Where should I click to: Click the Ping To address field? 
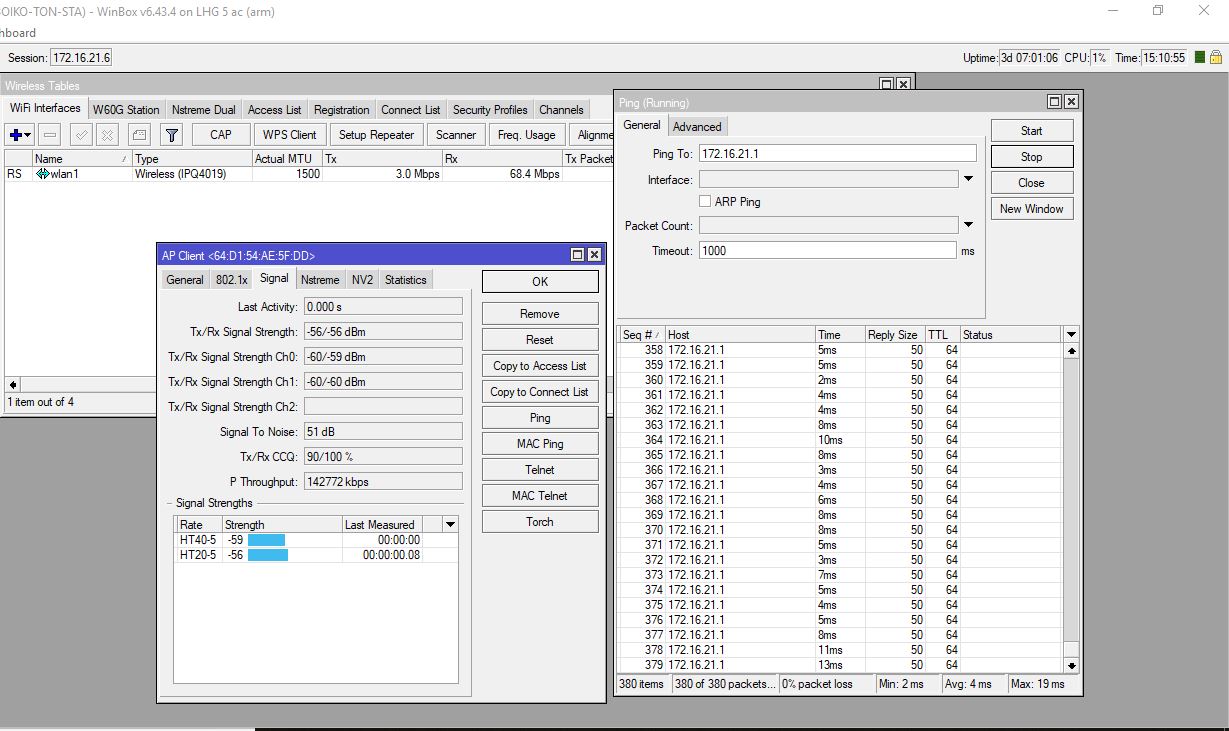(x=837, y=154)
